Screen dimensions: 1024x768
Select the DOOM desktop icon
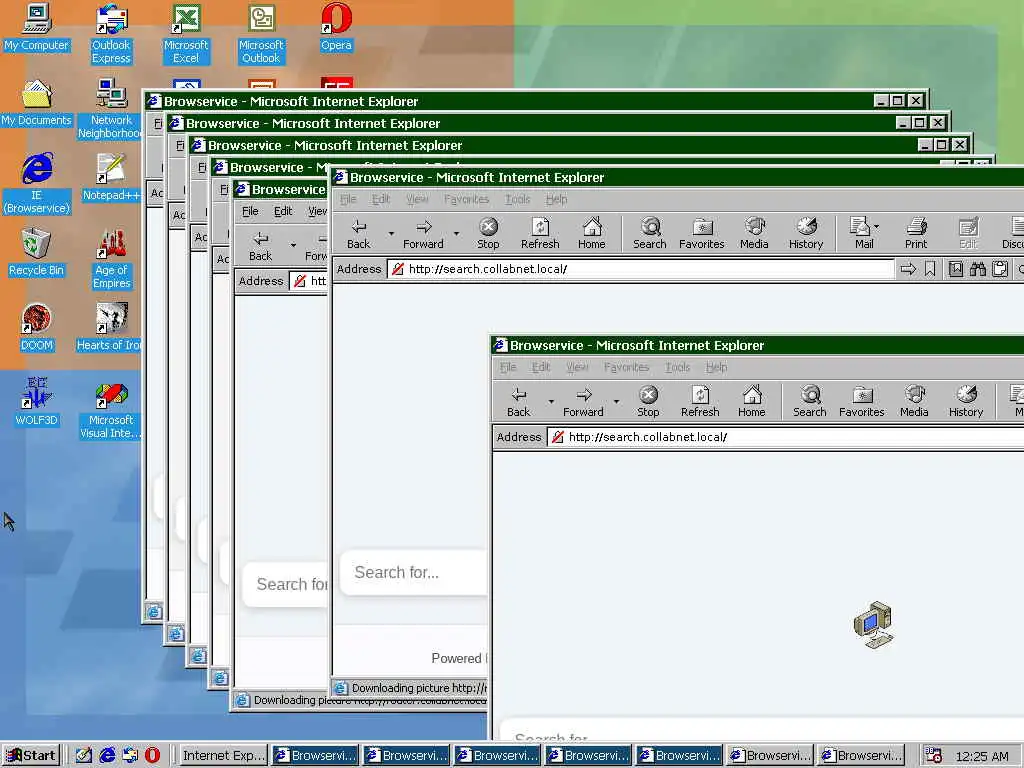tap(37, 327)
